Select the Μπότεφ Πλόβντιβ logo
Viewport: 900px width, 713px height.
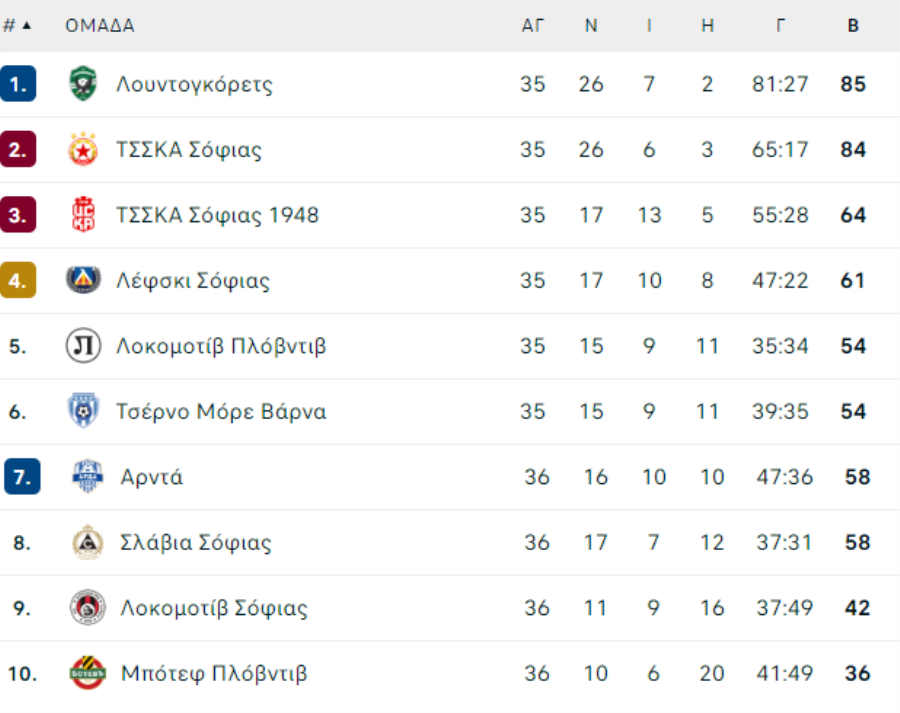[87, 673]
